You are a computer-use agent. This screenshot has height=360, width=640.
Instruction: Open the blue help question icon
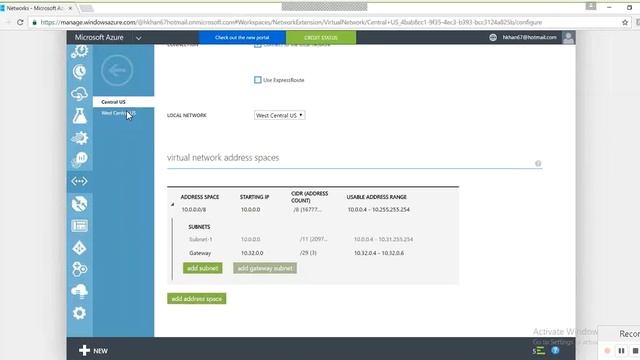(x=555, y=351)
